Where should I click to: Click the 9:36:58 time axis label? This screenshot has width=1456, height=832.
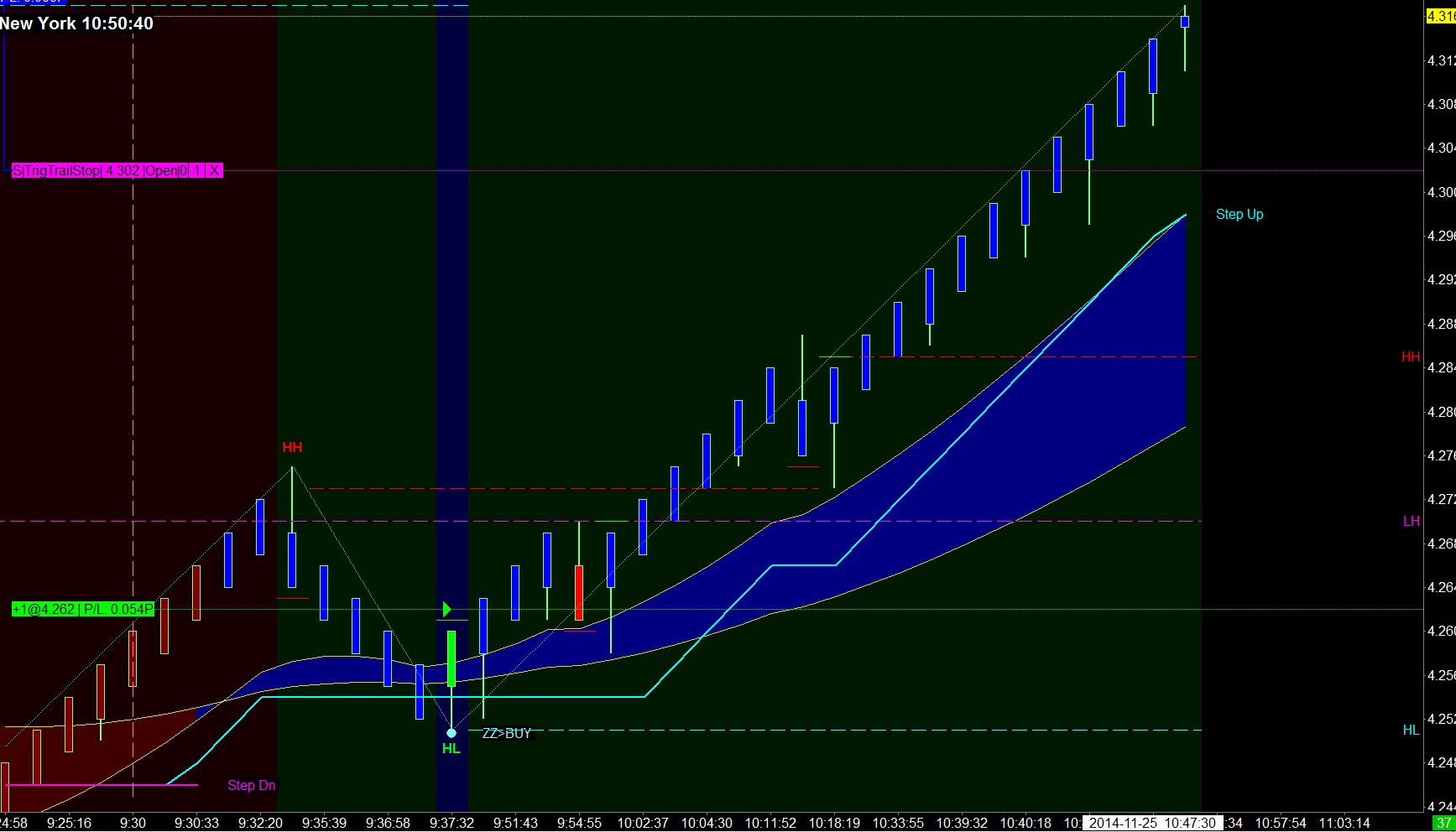click(x=388, y=824)
